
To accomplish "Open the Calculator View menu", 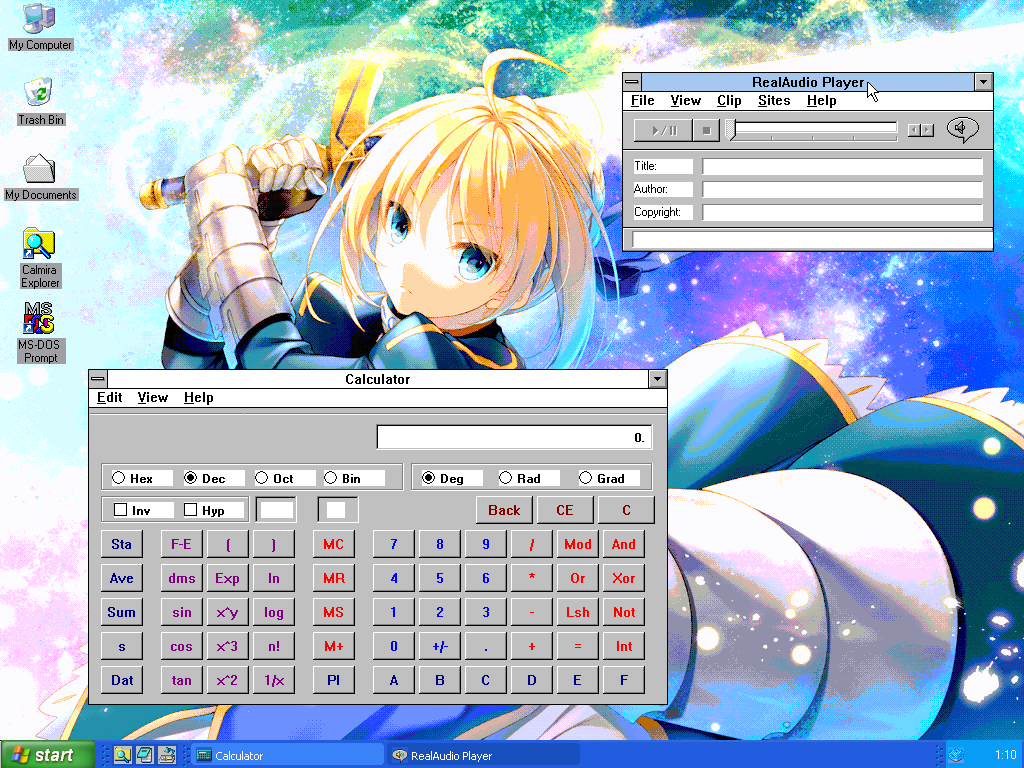I will (152, 398).
